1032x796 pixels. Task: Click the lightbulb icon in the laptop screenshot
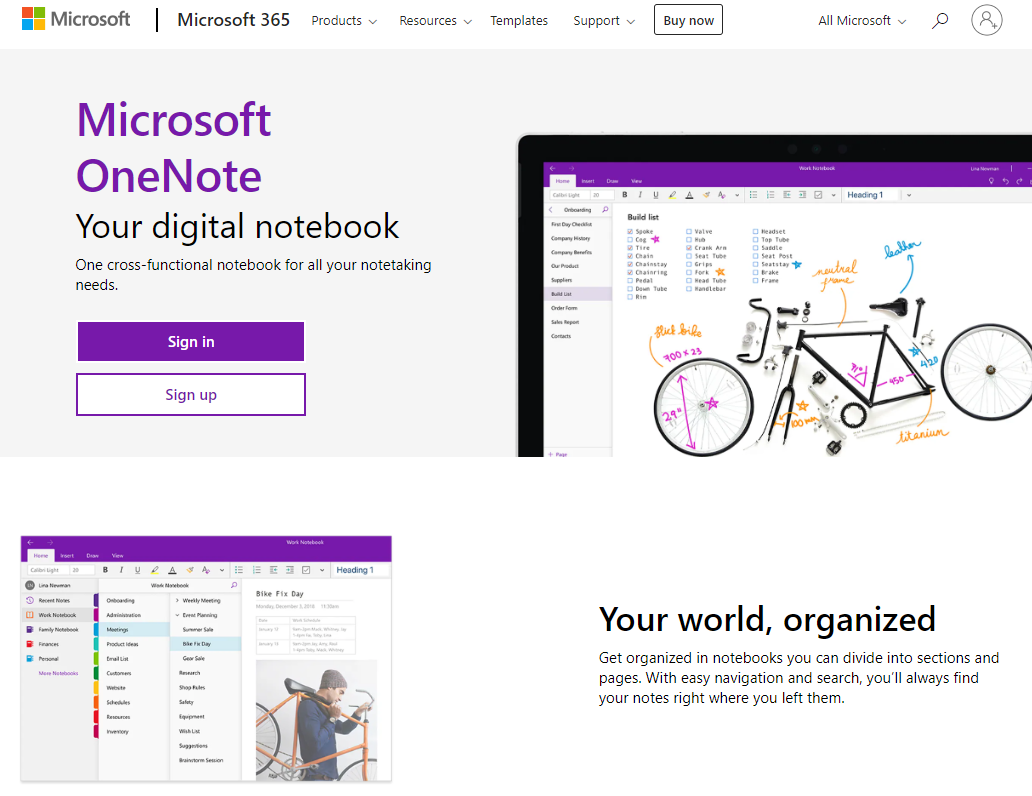click(991, 181)
